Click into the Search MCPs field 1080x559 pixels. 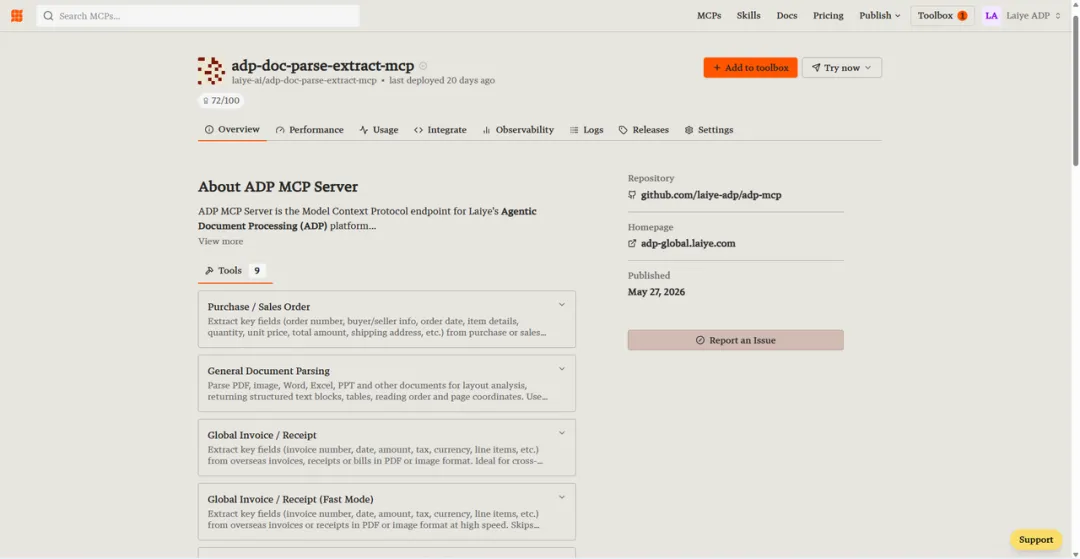click(x=198, y=15)
